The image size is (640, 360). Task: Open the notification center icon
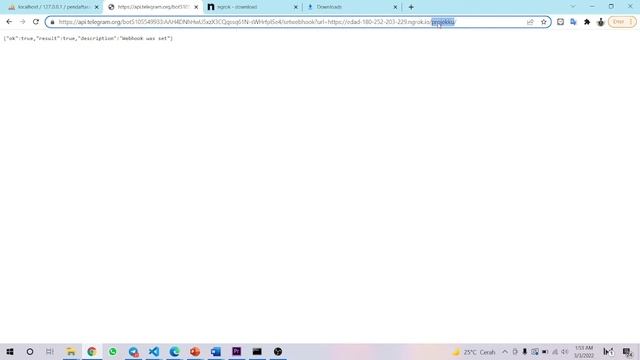coord(627,352)
